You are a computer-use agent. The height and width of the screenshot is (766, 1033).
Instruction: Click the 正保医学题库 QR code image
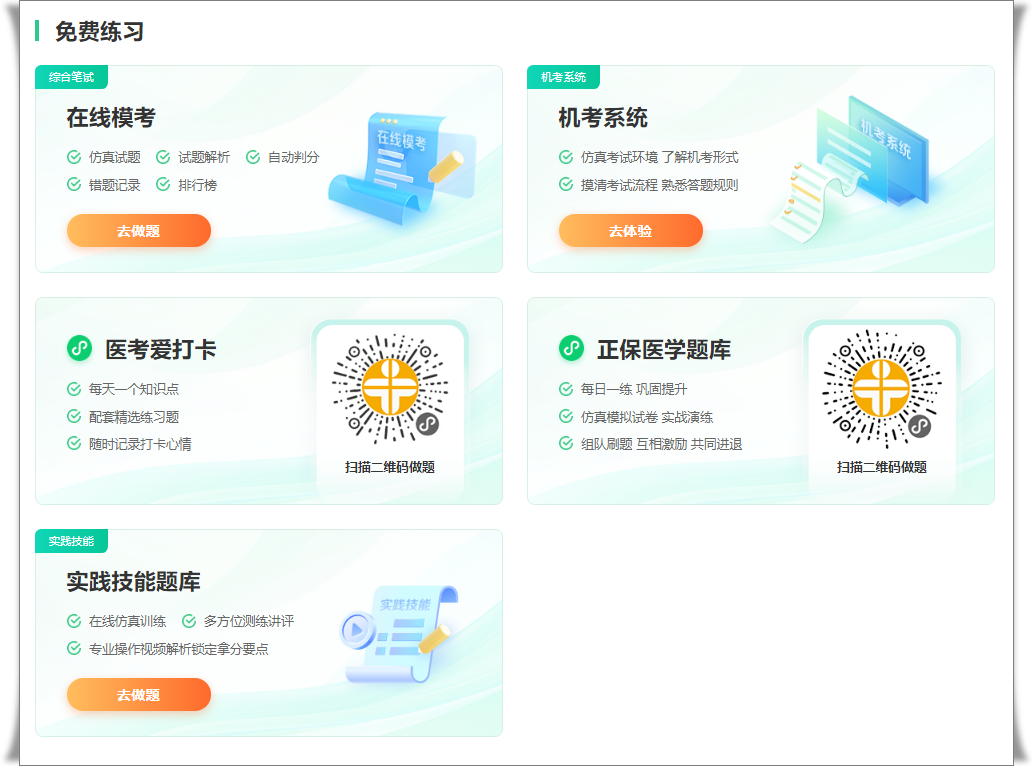coord(882,388)
